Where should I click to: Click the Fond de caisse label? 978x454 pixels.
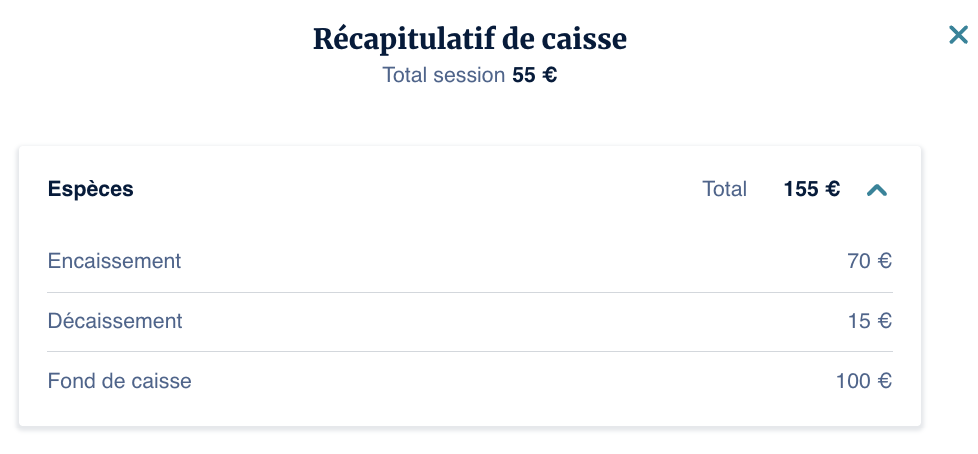click(x=119, y=381)
